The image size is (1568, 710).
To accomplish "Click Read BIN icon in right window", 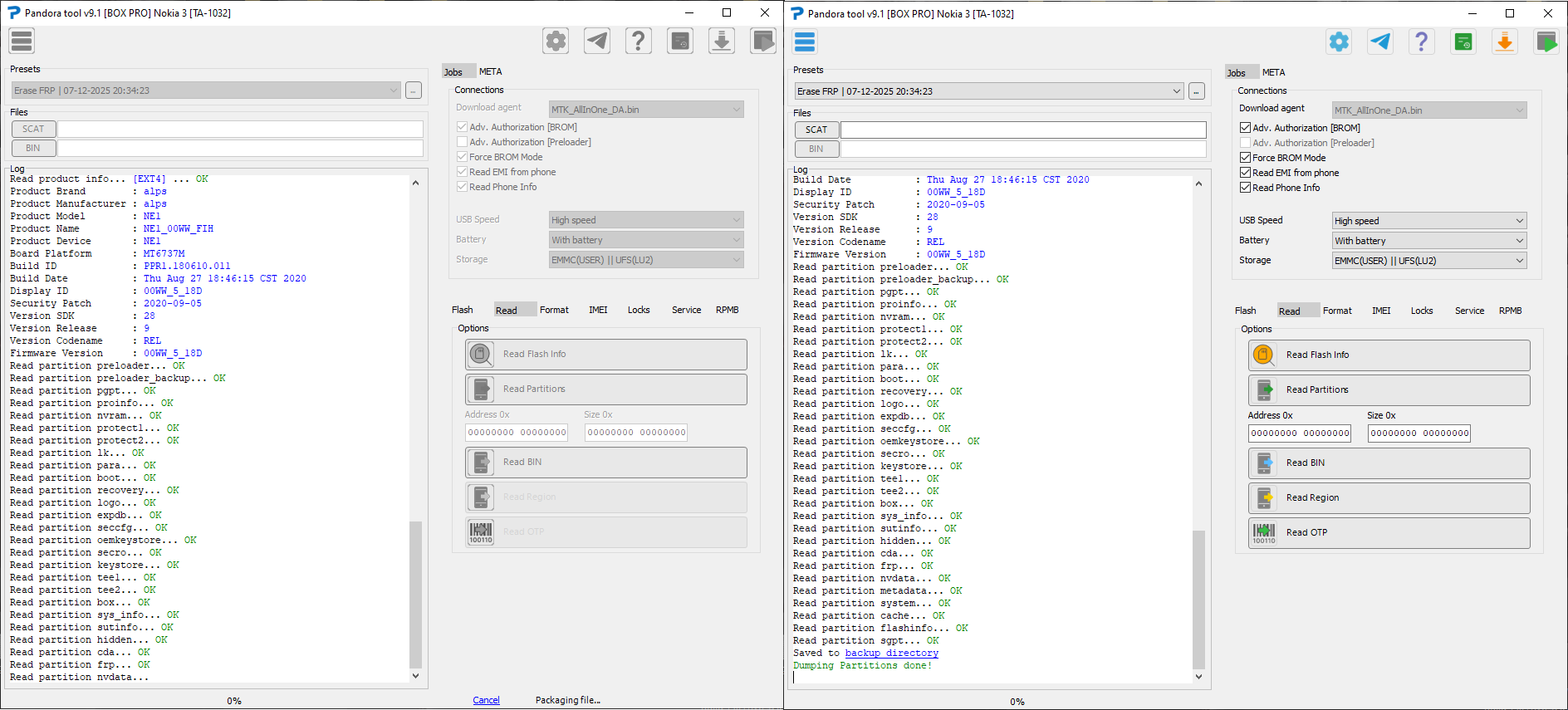I will point(1263,463).
